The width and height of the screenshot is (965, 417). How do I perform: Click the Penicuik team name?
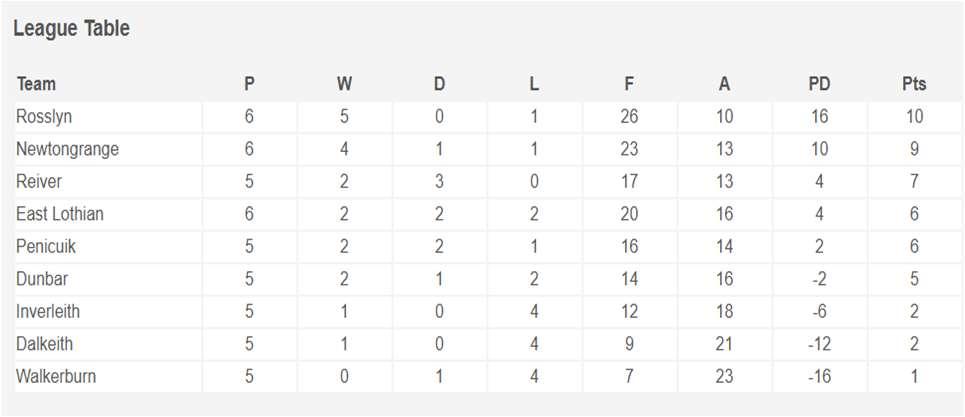pos(46,247)
